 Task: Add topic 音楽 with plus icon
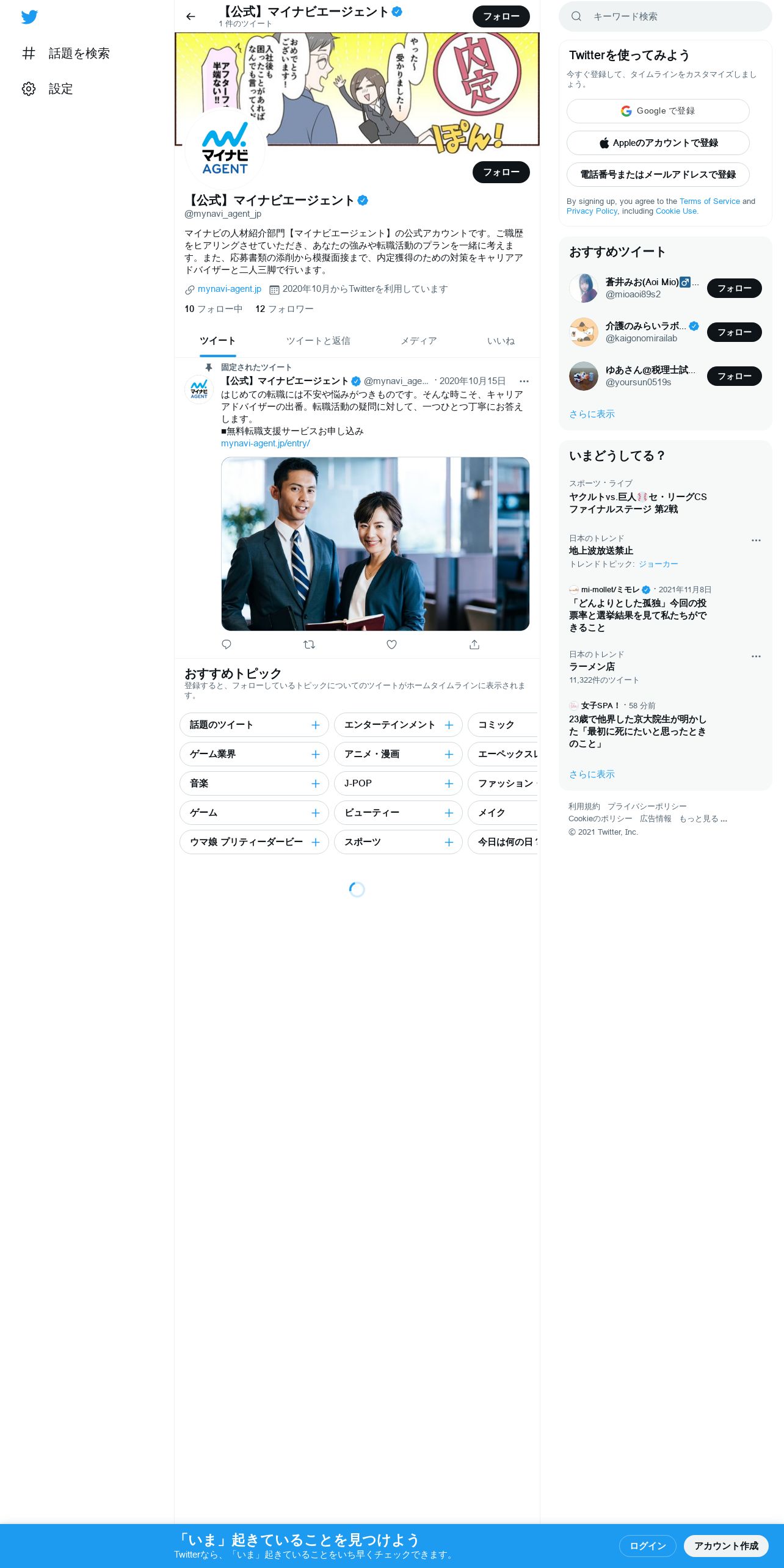315,783
